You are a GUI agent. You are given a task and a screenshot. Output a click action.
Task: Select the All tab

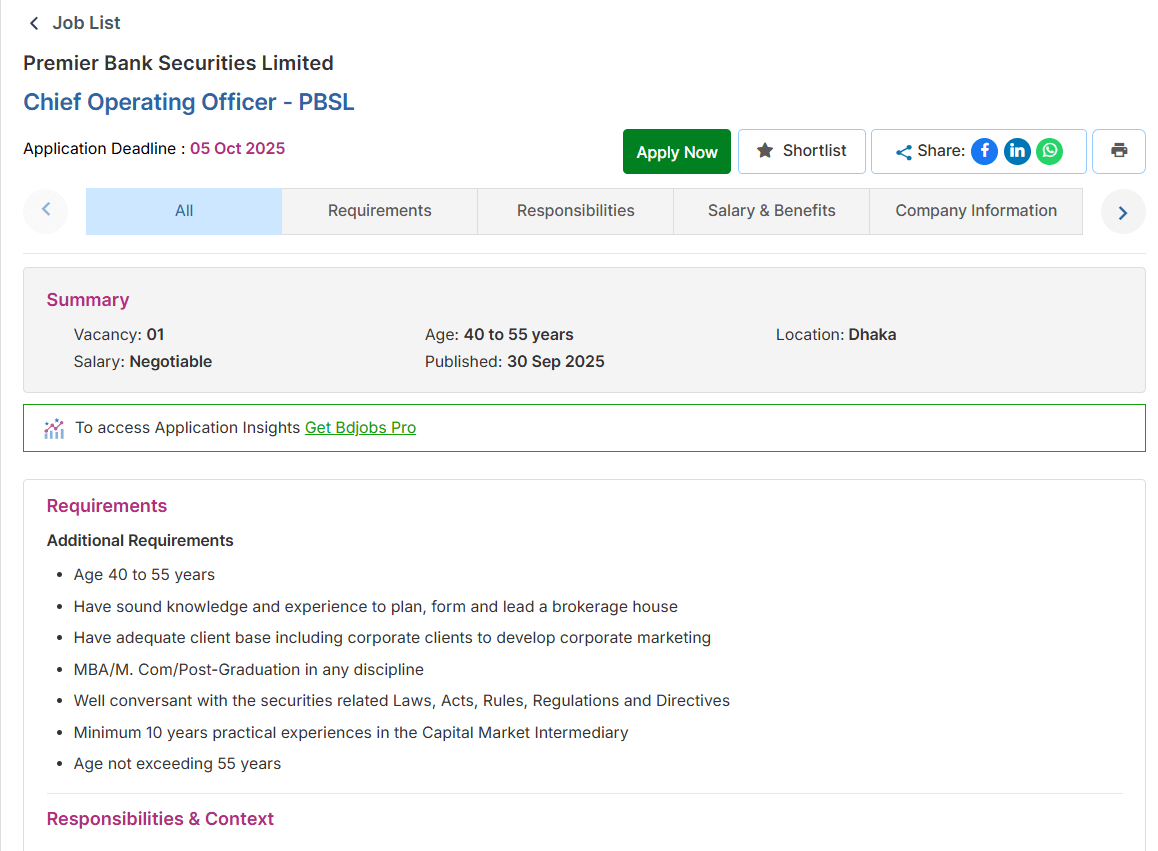pos(184,211)
